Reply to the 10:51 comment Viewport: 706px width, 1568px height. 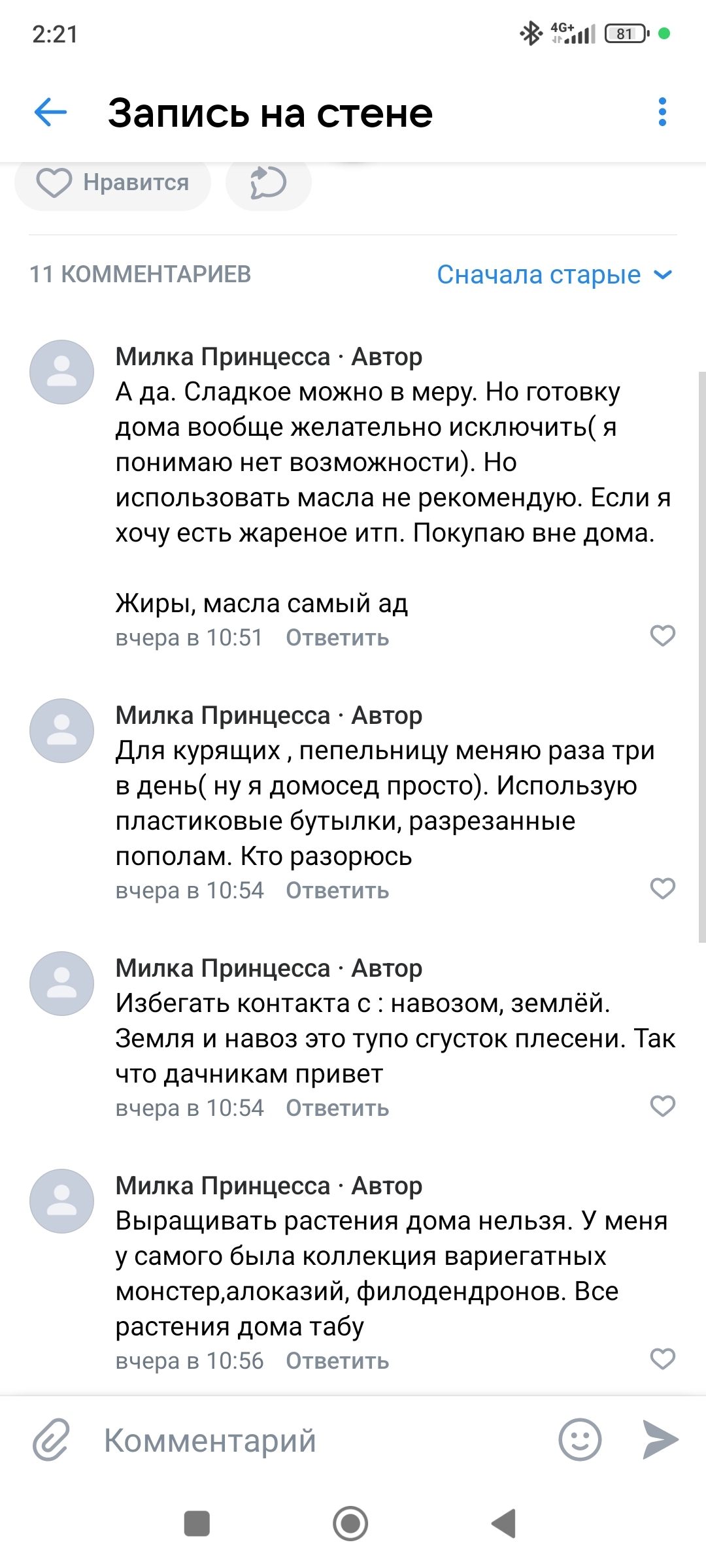pos(337,638)
